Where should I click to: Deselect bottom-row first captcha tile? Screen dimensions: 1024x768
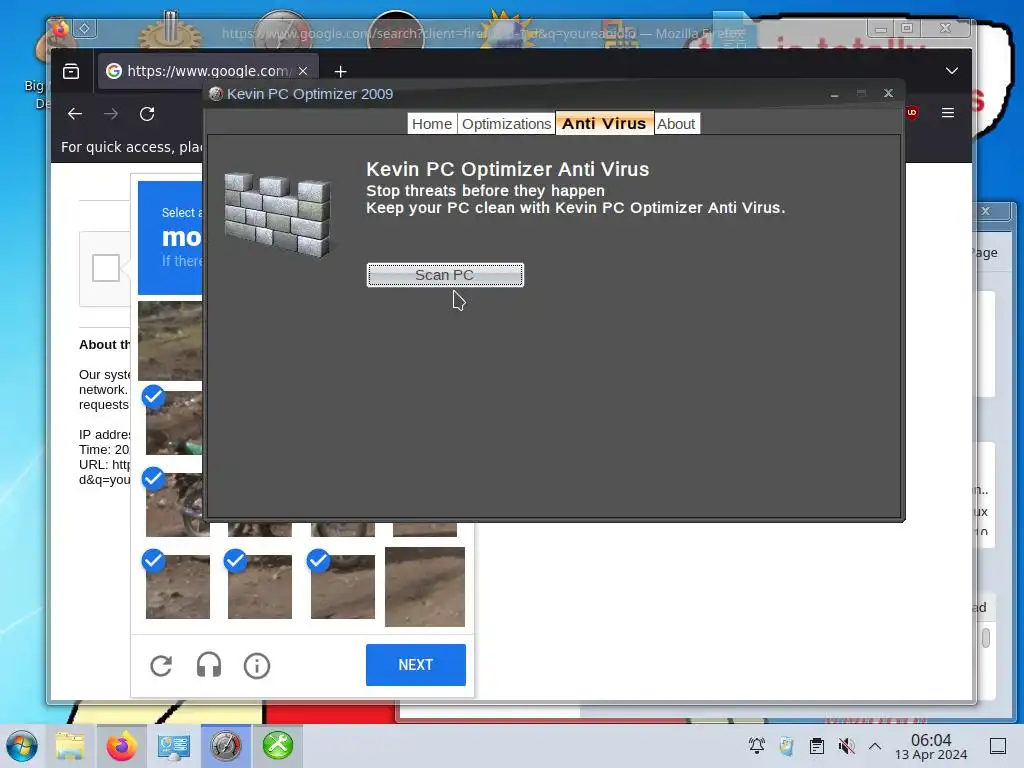coord(178,586)
